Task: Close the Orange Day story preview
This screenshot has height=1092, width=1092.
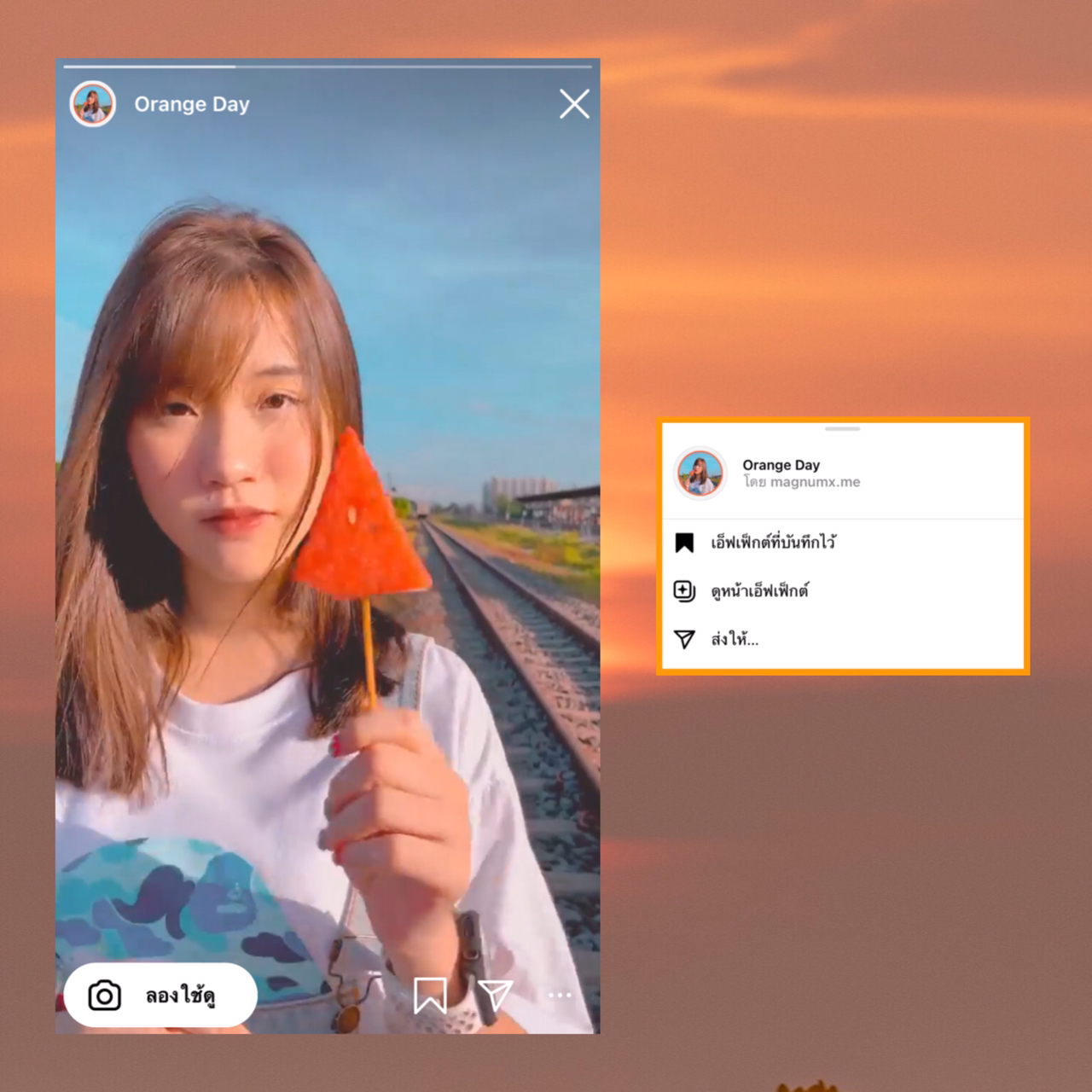Action: [574, 104]
